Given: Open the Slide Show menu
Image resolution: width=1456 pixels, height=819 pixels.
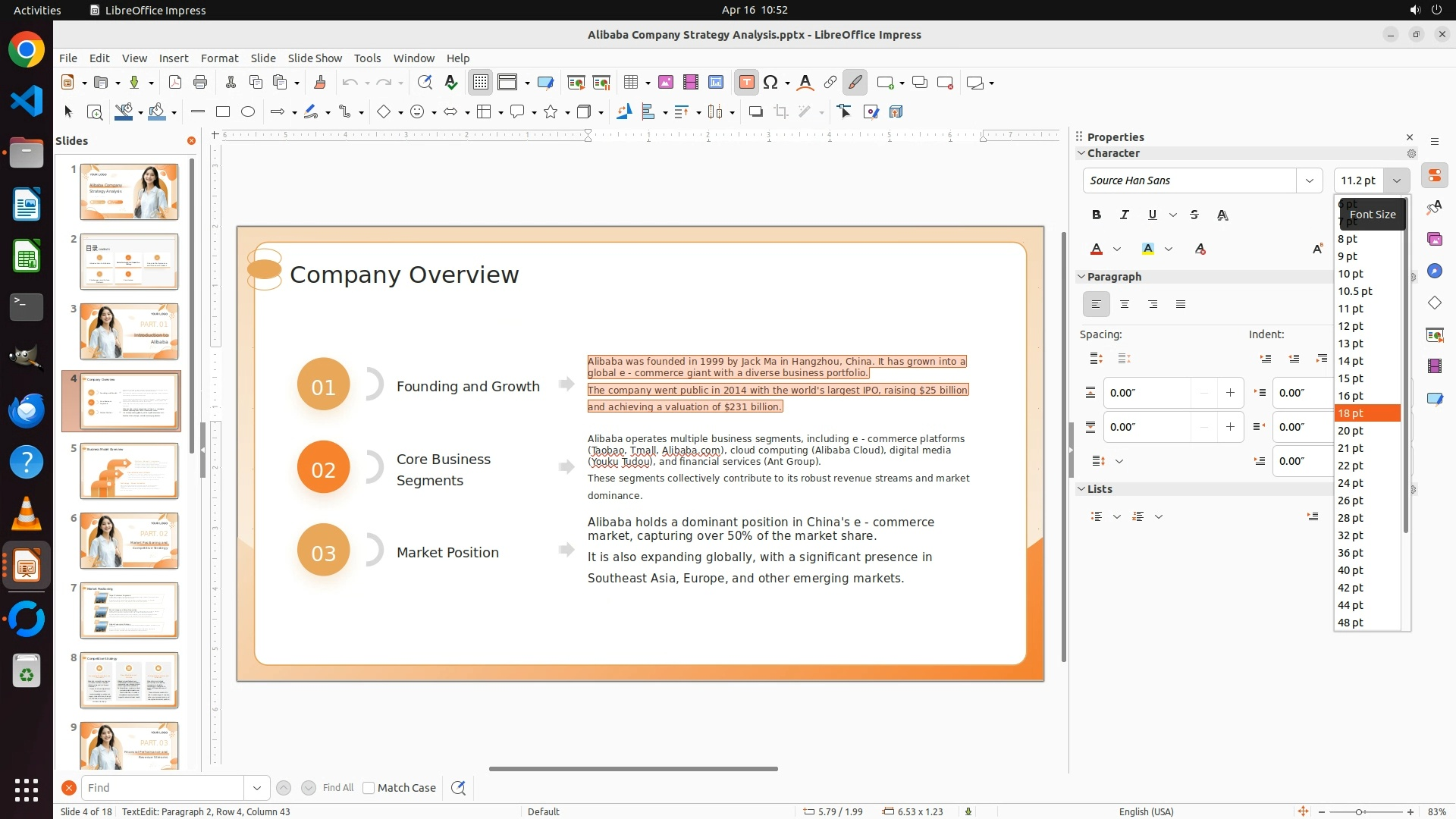Looking at the screenshot, I should click(x=315, y=58).
